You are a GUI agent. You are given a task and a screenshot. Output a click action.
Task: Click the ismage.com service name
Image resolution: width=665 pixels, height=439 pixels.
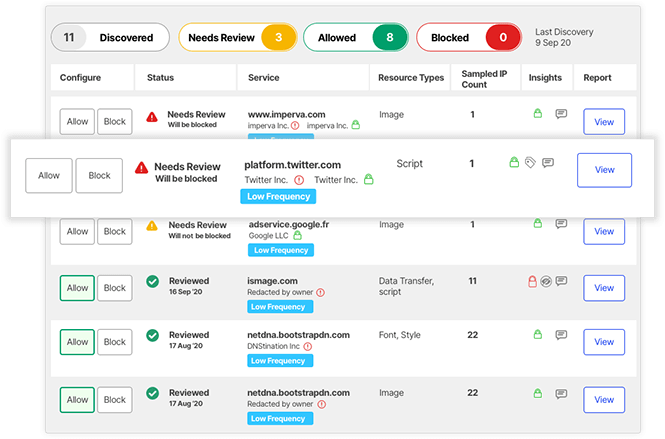(x=272, y=281)
